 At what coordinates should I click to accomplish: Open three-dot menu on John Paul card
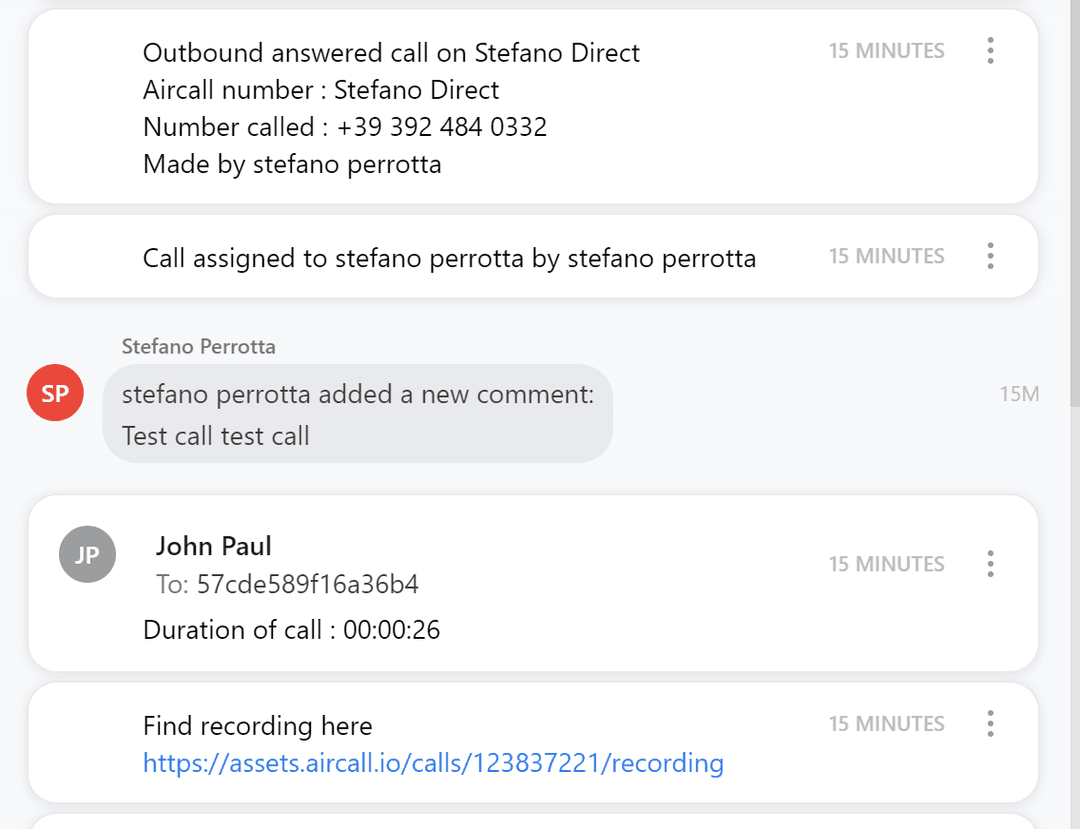click(x=990, y=564)
